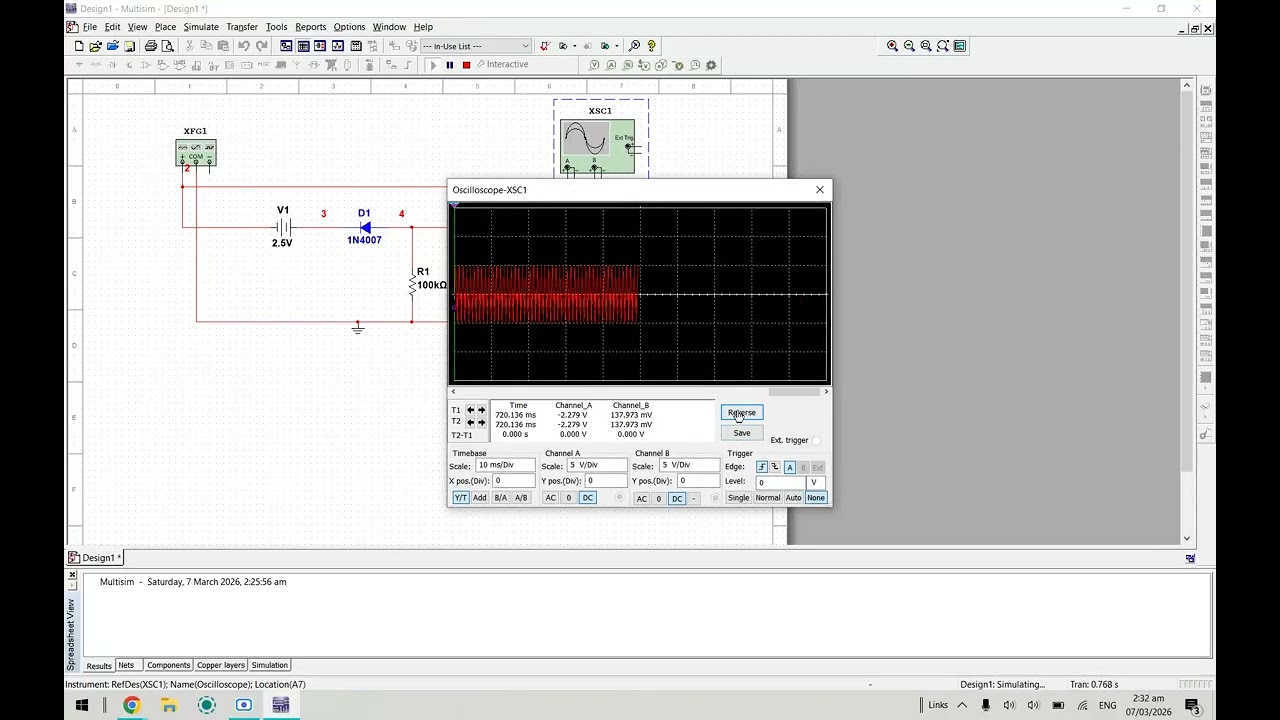1280x720 pixels.
Task: Move cursor T1 right in oscilloscope
Action: [x=481, y=410]
